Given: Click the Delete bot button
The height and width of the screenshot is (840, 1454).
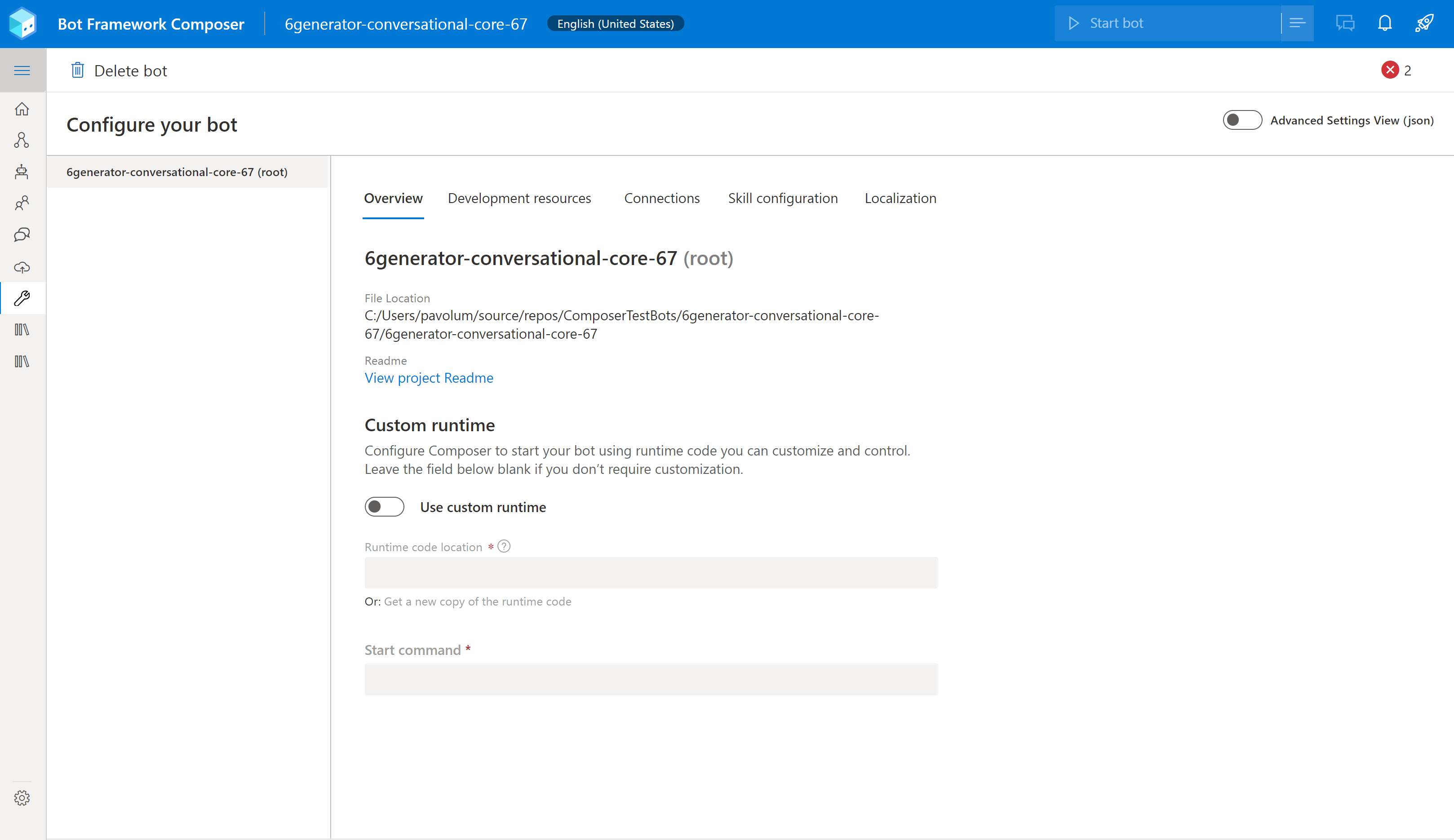Looking at the screenshot, I should pos(119,71).
